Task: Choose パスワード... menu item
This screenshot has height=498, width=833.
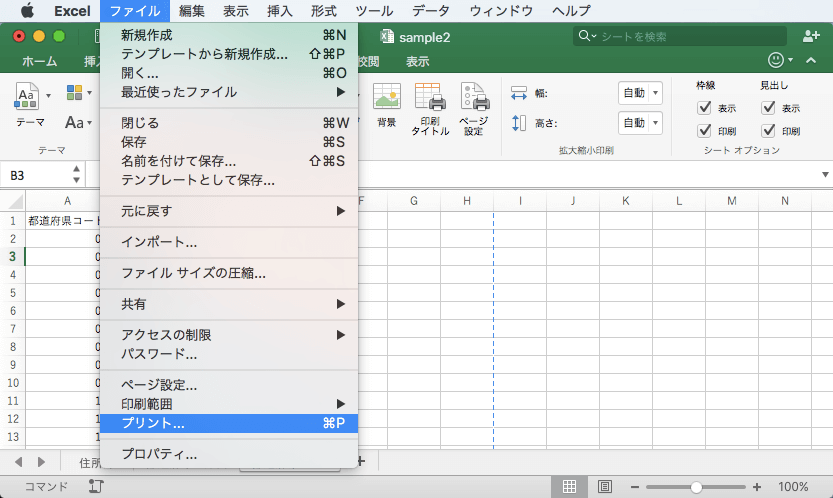Action: [x=229, y=354]
